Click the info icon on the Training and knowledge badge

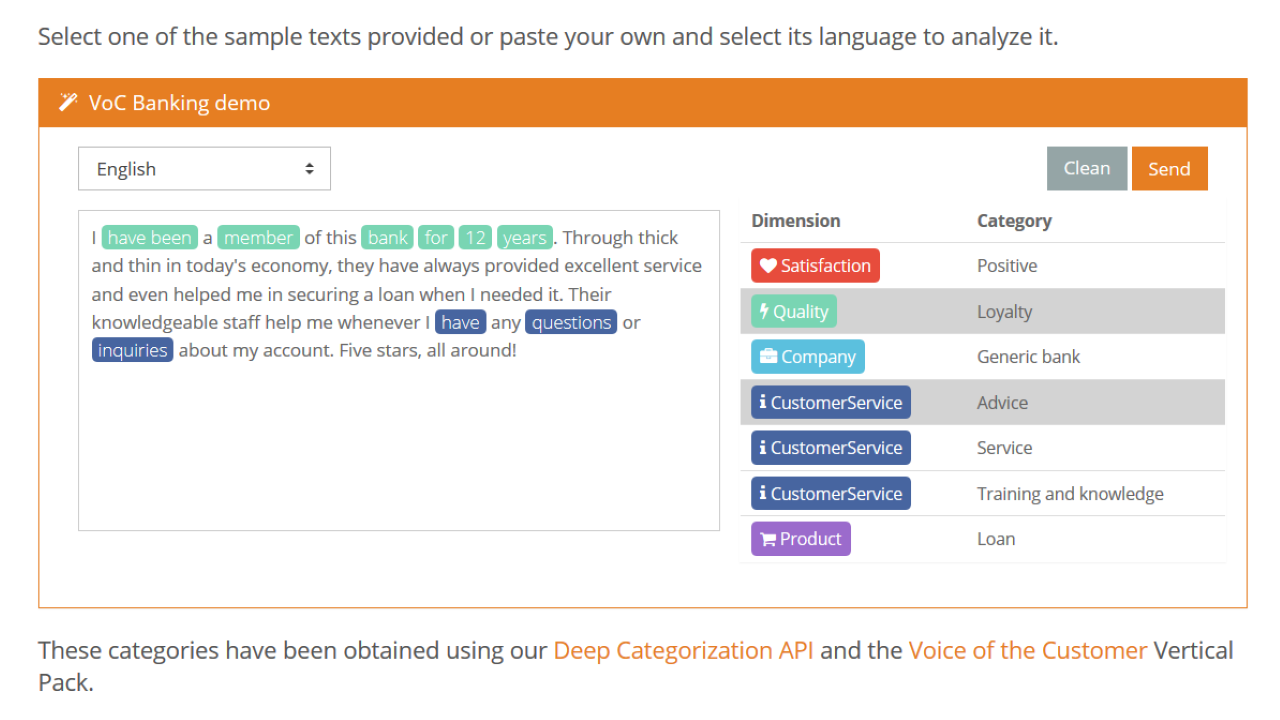click(x=763, y=493)
